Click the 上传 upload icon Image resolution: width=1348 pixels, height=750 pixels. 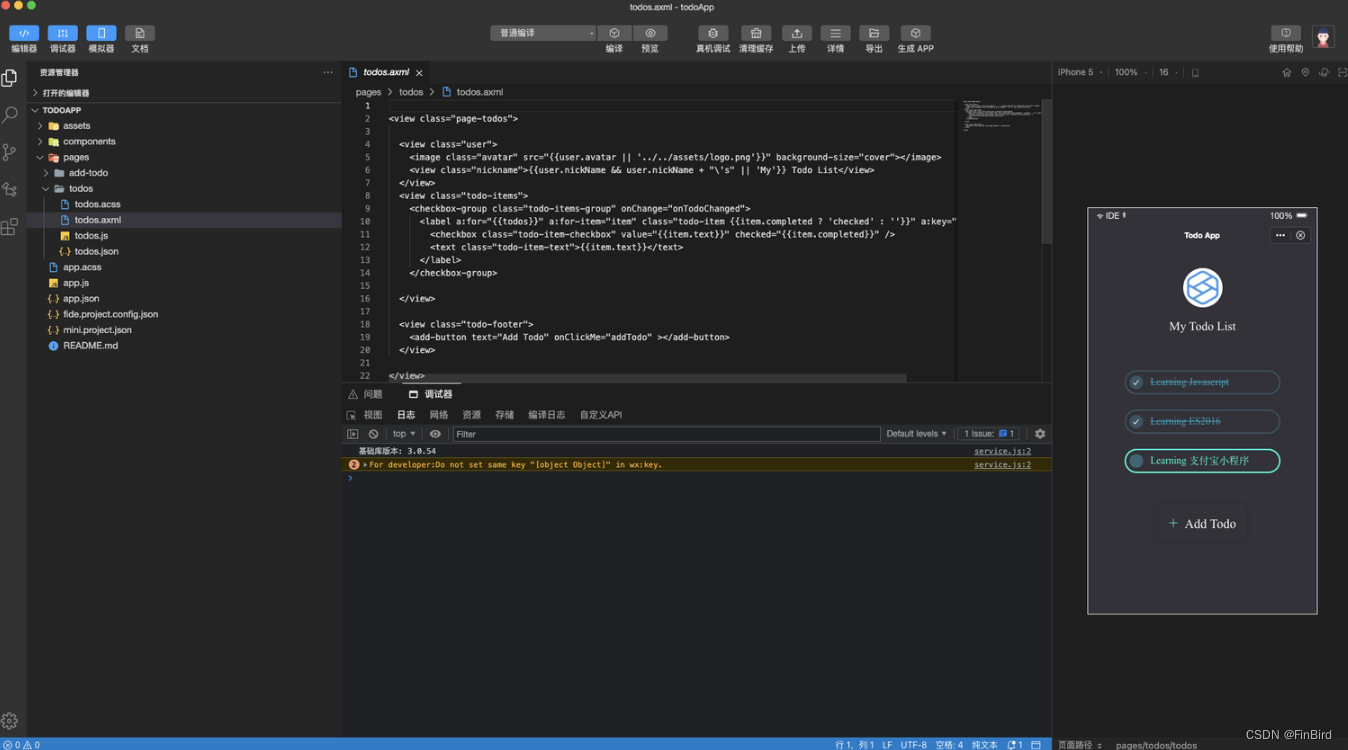[x=797, y=33]
